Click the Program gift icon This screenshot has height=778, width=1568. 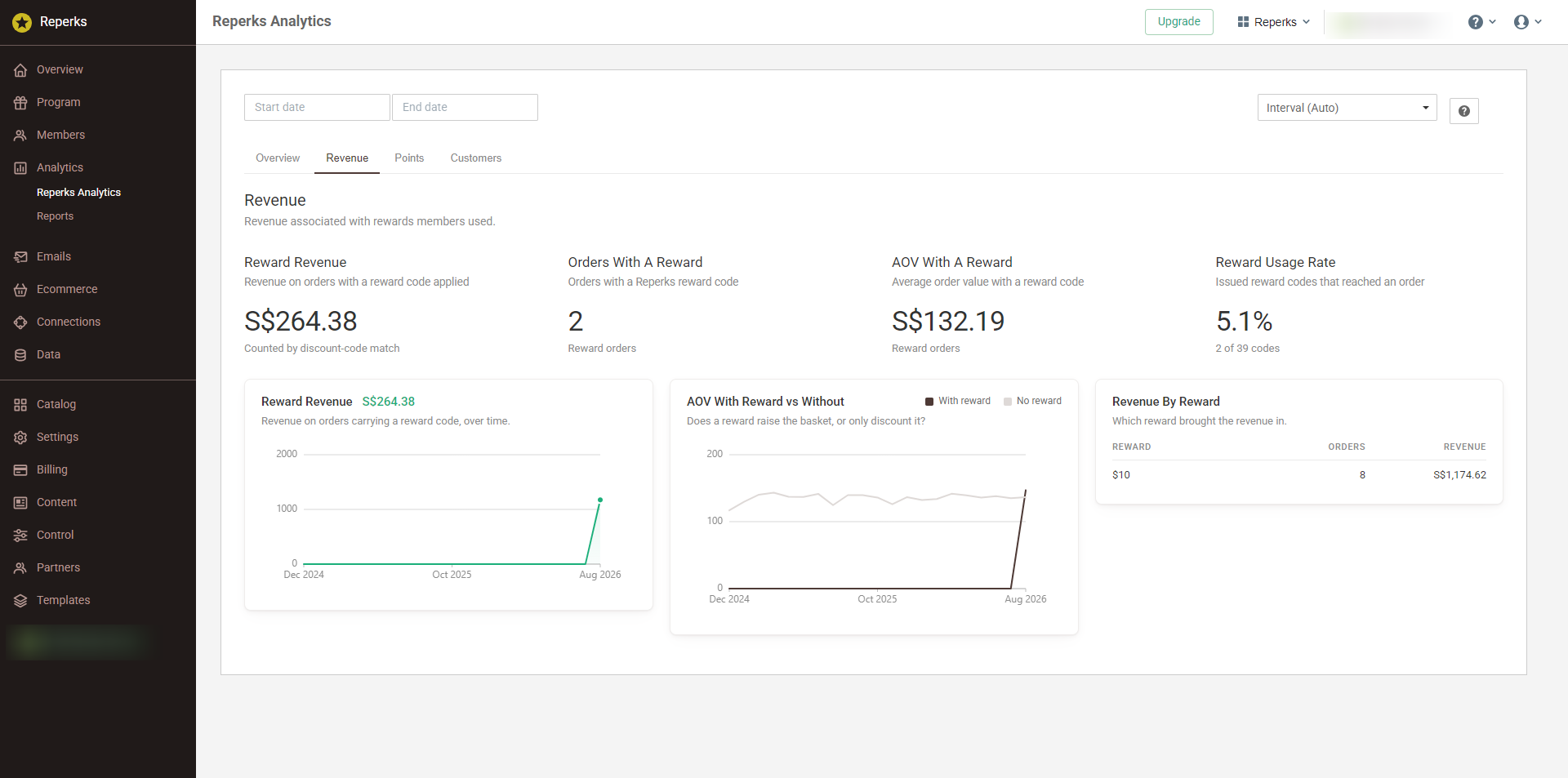20,103
